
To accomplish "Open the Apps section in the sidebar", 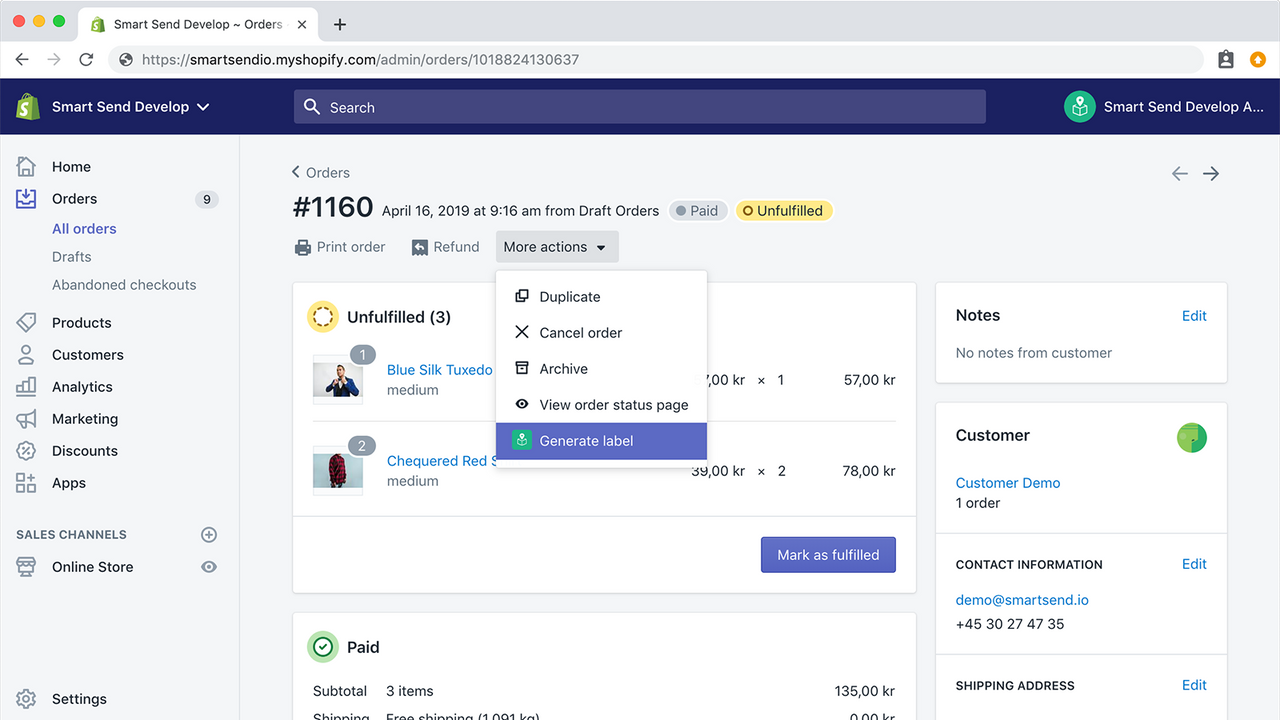I will pos(68,482).
